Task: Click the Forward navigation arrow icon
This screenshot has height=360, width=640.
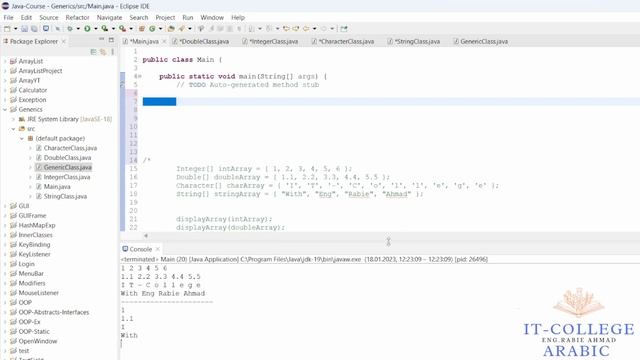Action: pos(324,29)
